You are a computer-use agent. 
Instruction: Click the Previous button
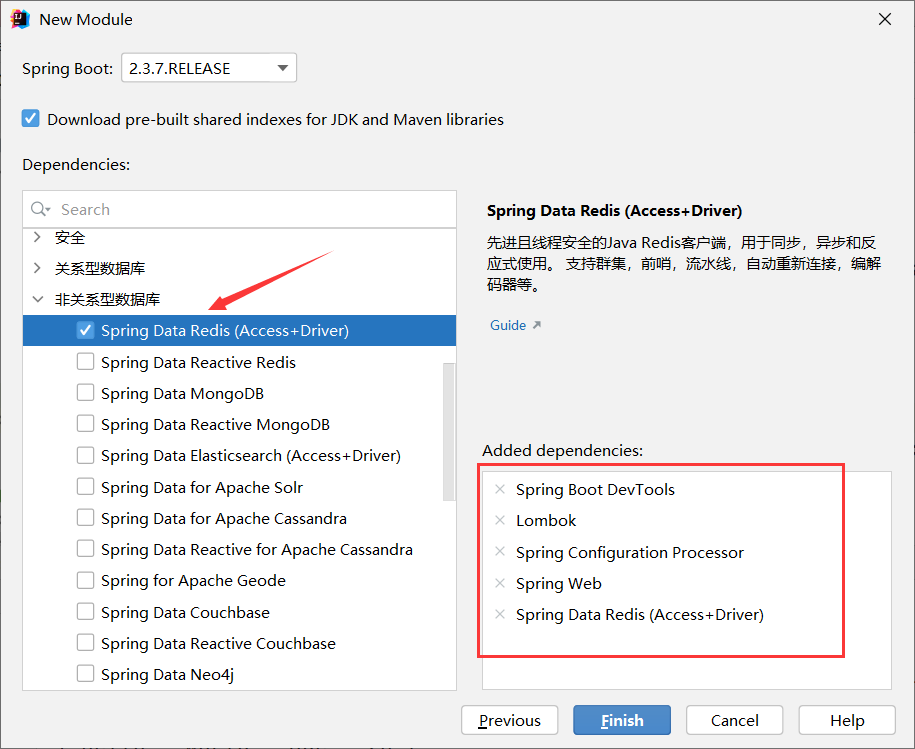click(x=509, y=720)
